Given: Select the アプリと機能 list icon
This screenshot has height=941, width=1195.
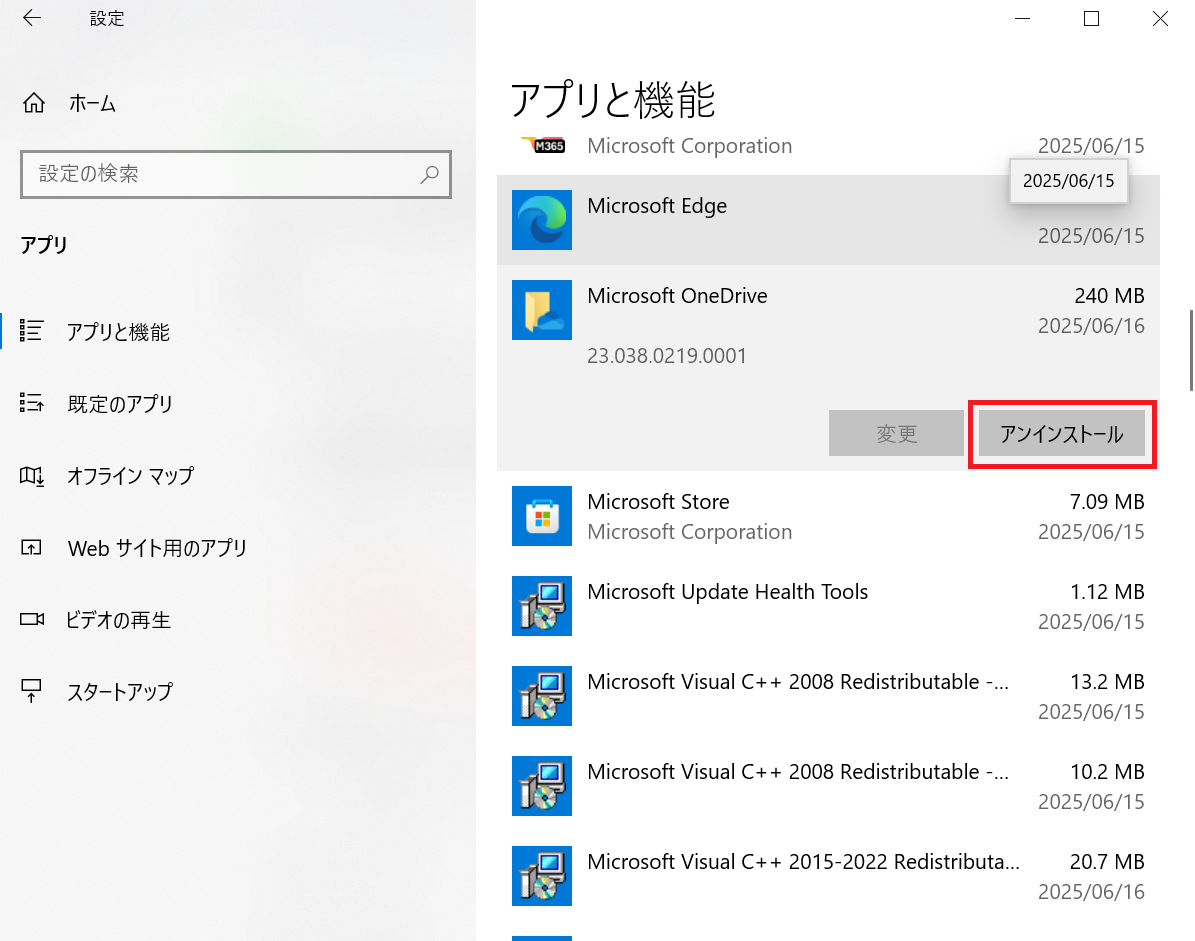Looking at the screenshot, I should point(31,331).
